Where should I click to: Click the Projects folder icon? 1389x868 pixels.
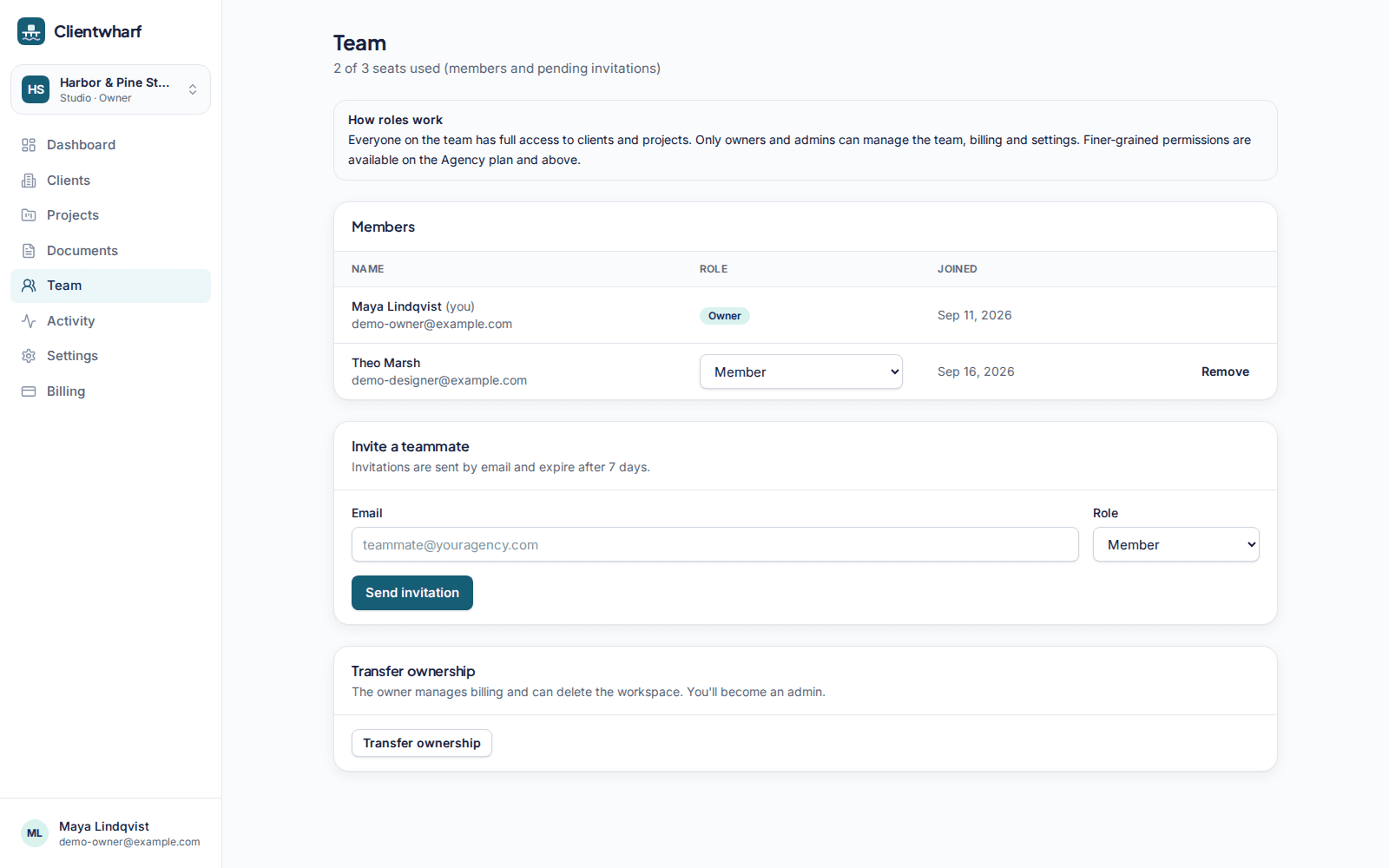(29, 215)
